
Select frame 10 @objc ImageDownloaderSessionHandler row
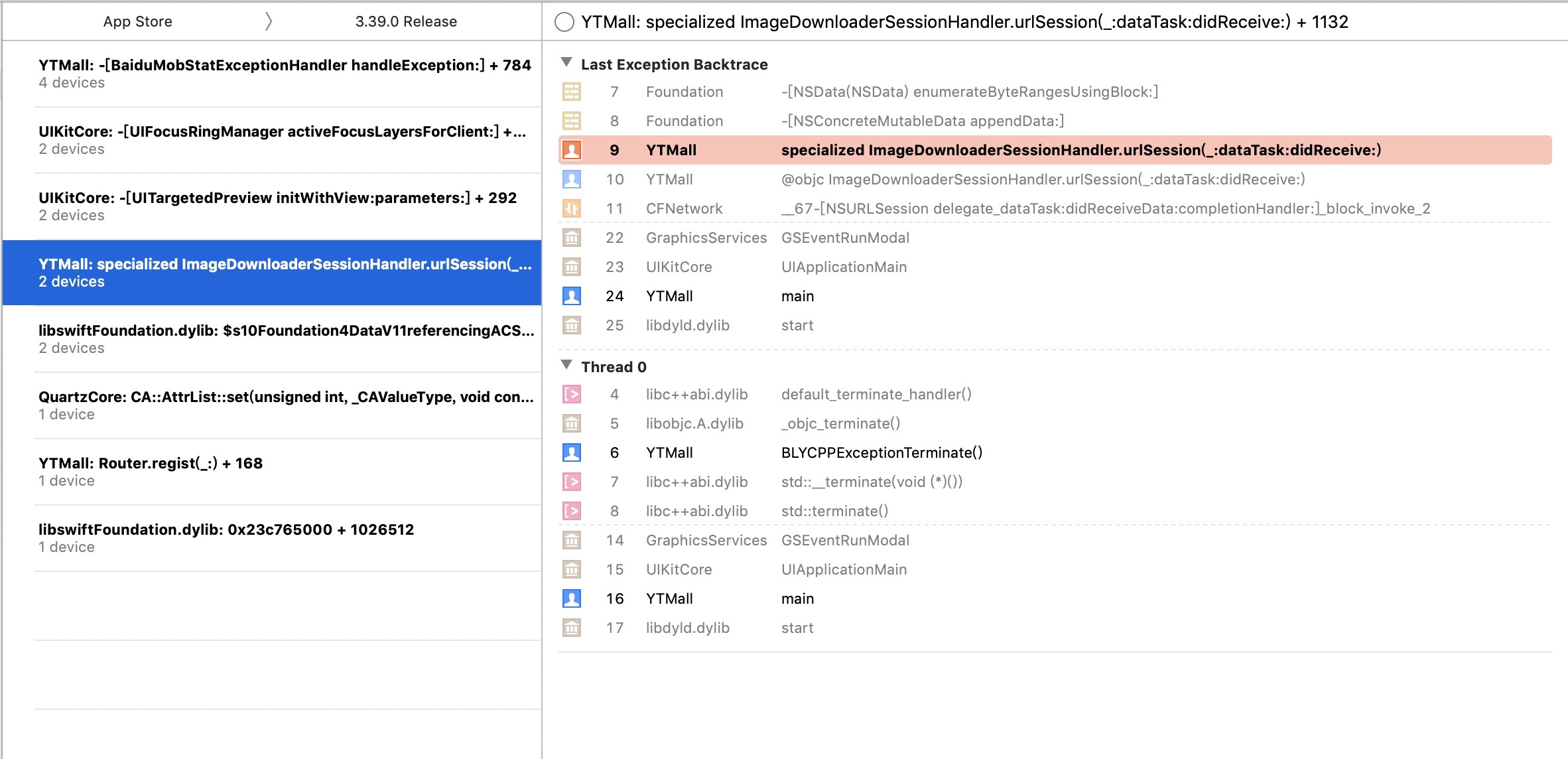pyautogui.click(x=1041, y=179)
